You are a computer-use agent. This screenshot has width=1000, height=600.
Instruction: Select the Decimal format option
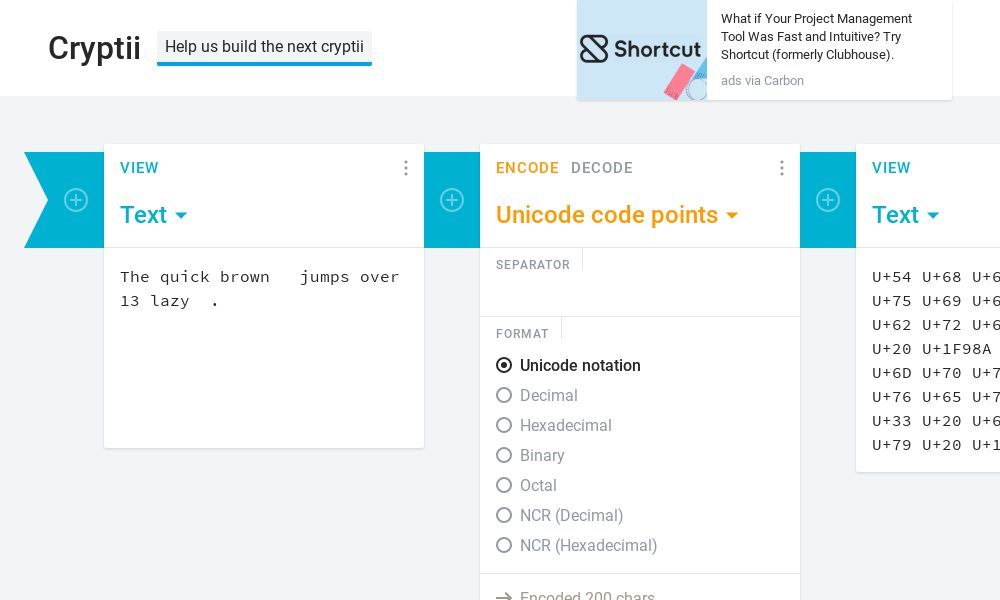click(504, 395)
